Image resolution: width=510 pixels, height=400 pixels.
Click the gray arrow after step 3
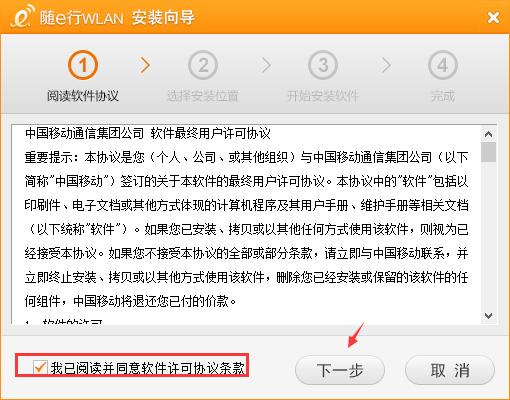[386, 65]
